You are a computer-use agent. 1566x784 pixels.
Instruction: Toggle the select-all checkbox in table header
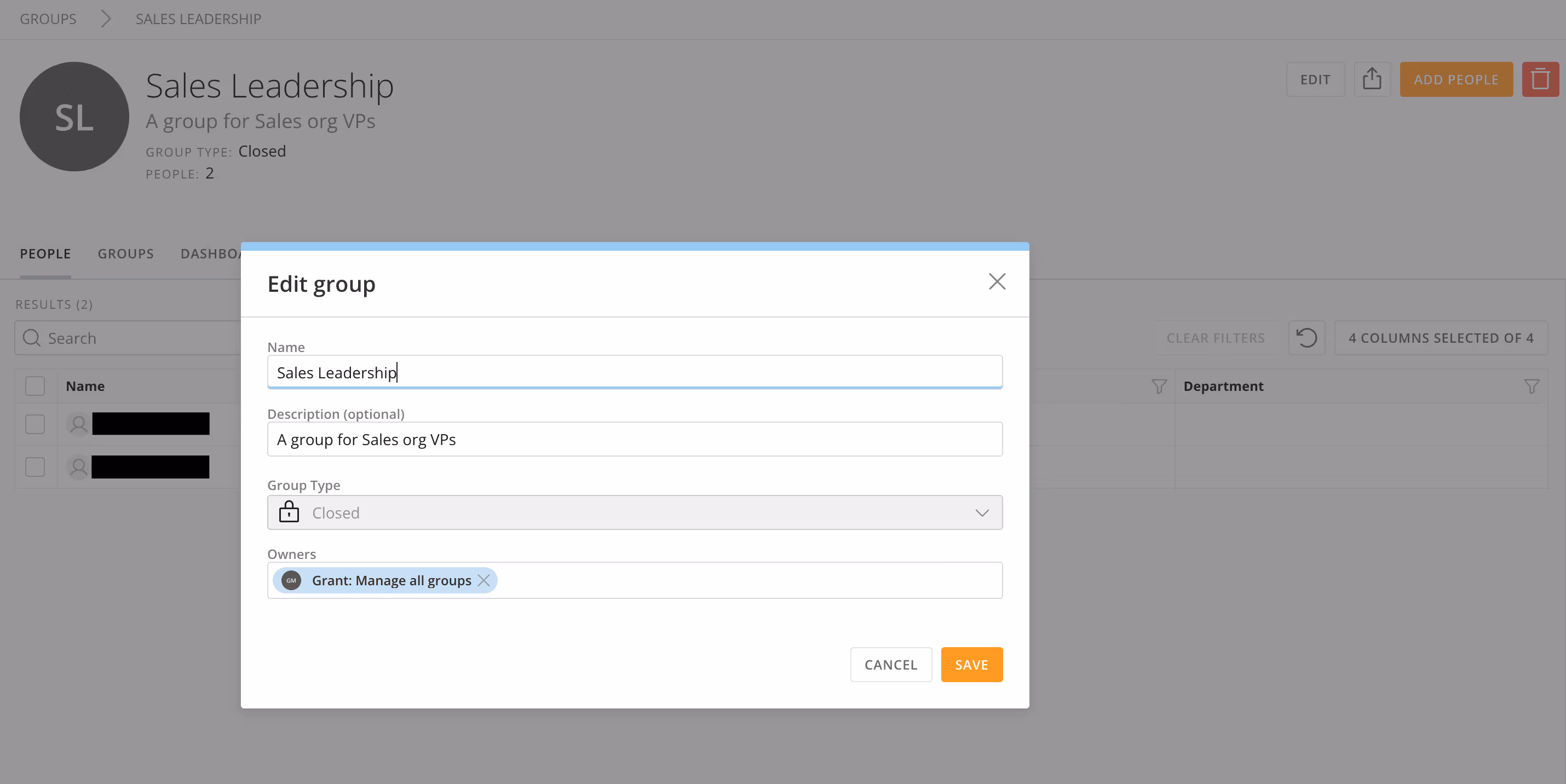[35, 386]
